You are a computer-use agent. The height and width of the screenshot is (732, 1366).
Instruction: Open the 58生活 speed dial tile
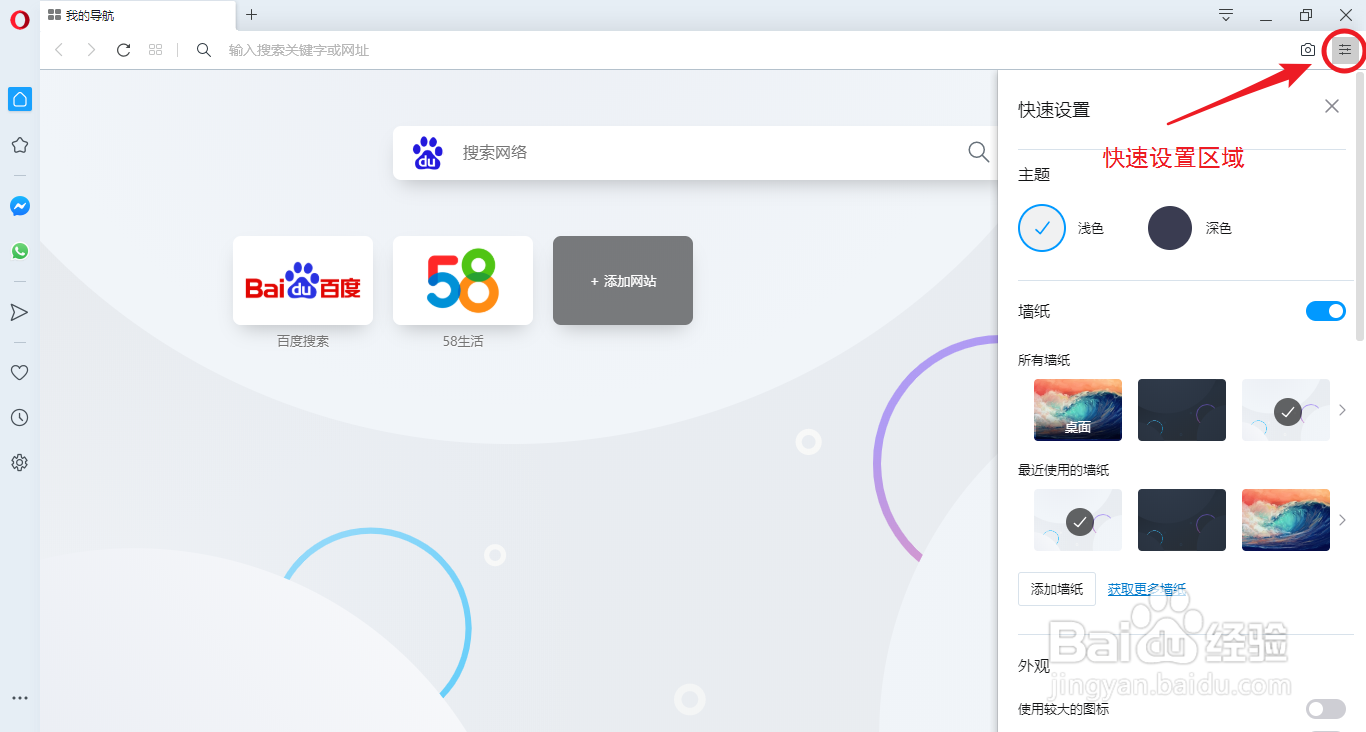tap(463, 280)
